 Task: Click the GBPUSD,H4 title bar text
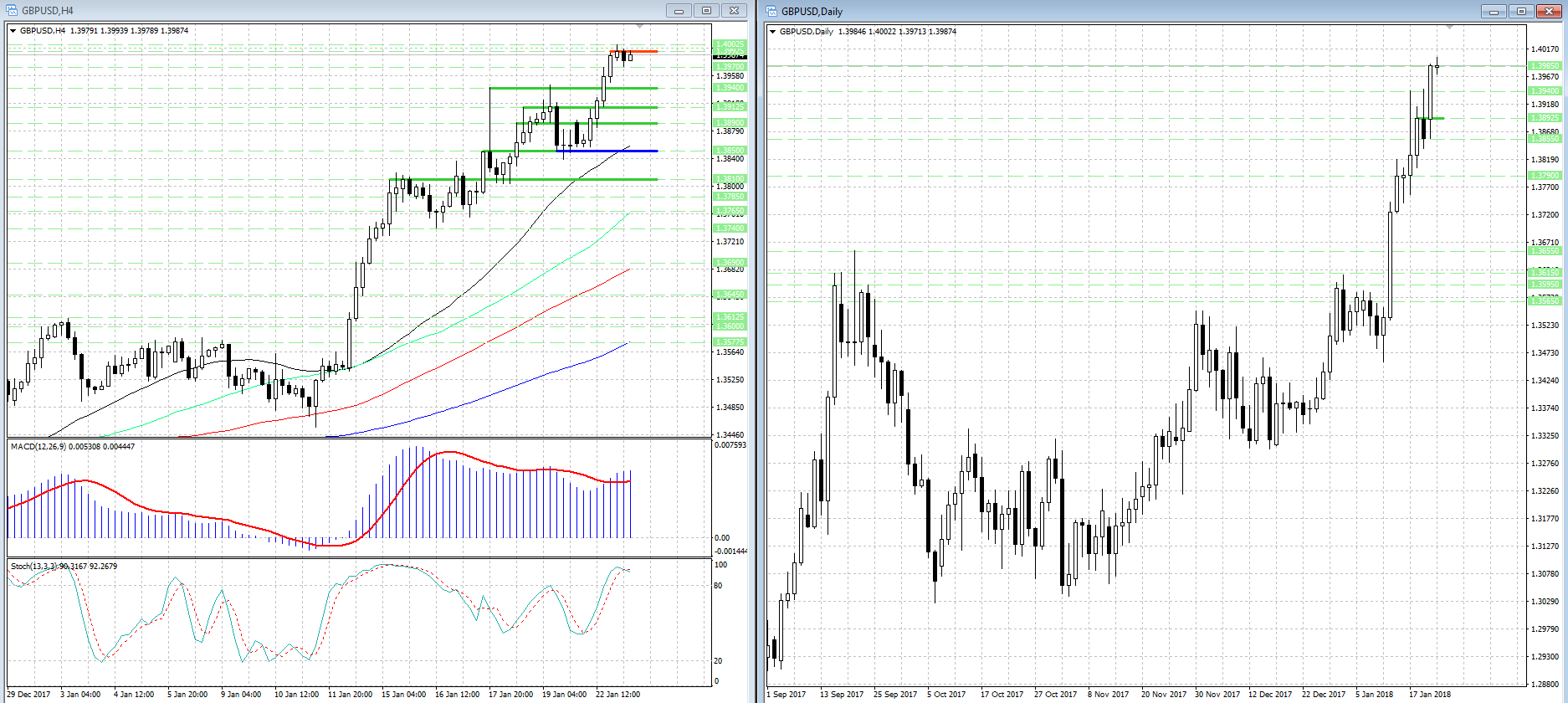tap(48, 11)
